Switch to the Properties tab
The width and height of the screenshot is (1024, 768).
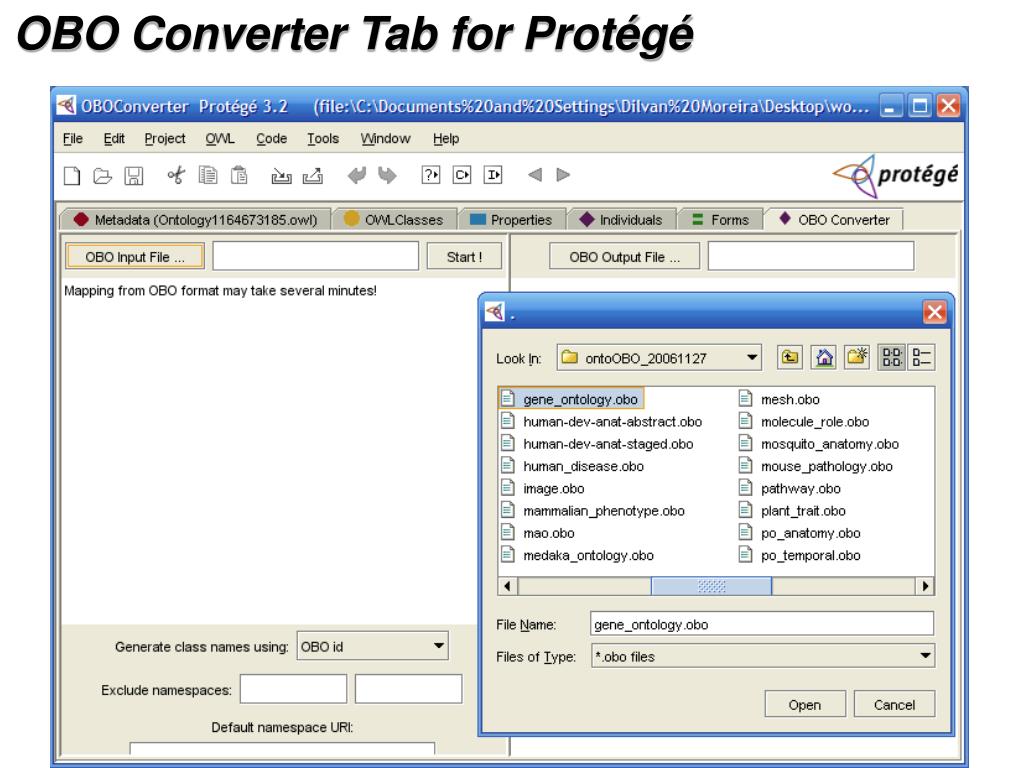point(511,219)
